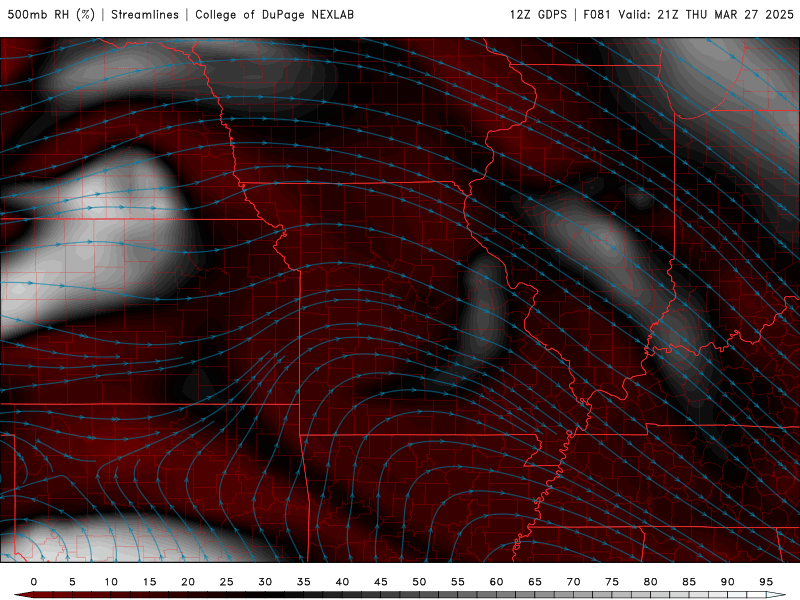This screenshot has width=800, height=600.
Task: Click the "55" value on the color scale
Action: [458, 582]
